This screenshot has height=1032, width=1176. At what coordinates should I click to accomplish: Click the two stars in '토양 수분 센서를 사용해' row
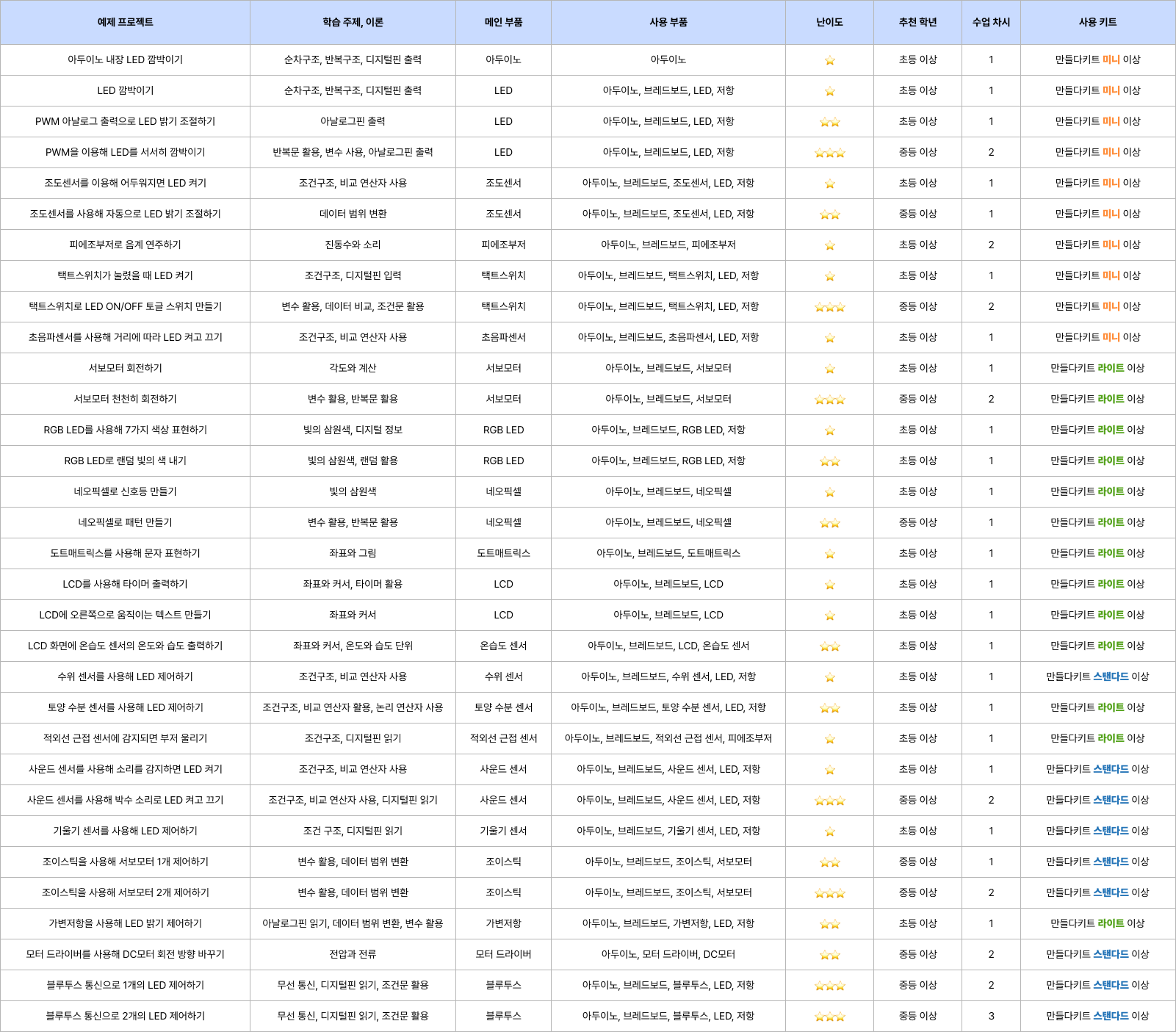point(830,708)
